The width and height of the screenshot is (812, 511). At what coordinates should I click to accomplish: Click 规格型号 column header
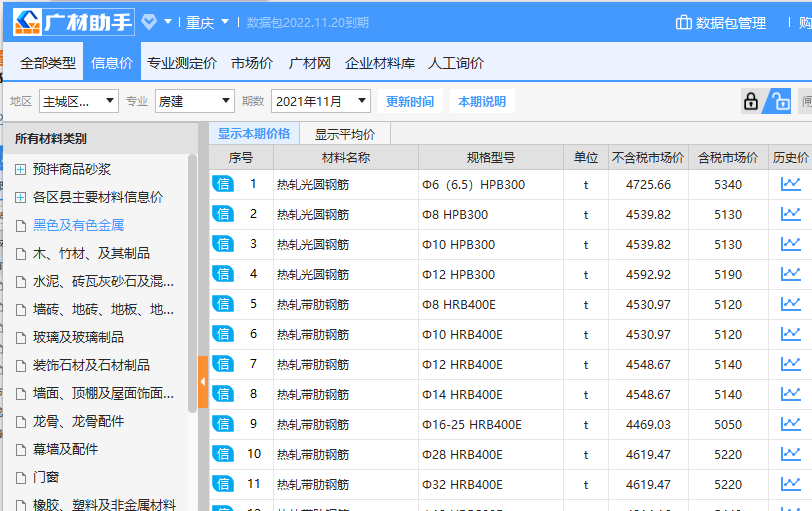coord(490,157)
